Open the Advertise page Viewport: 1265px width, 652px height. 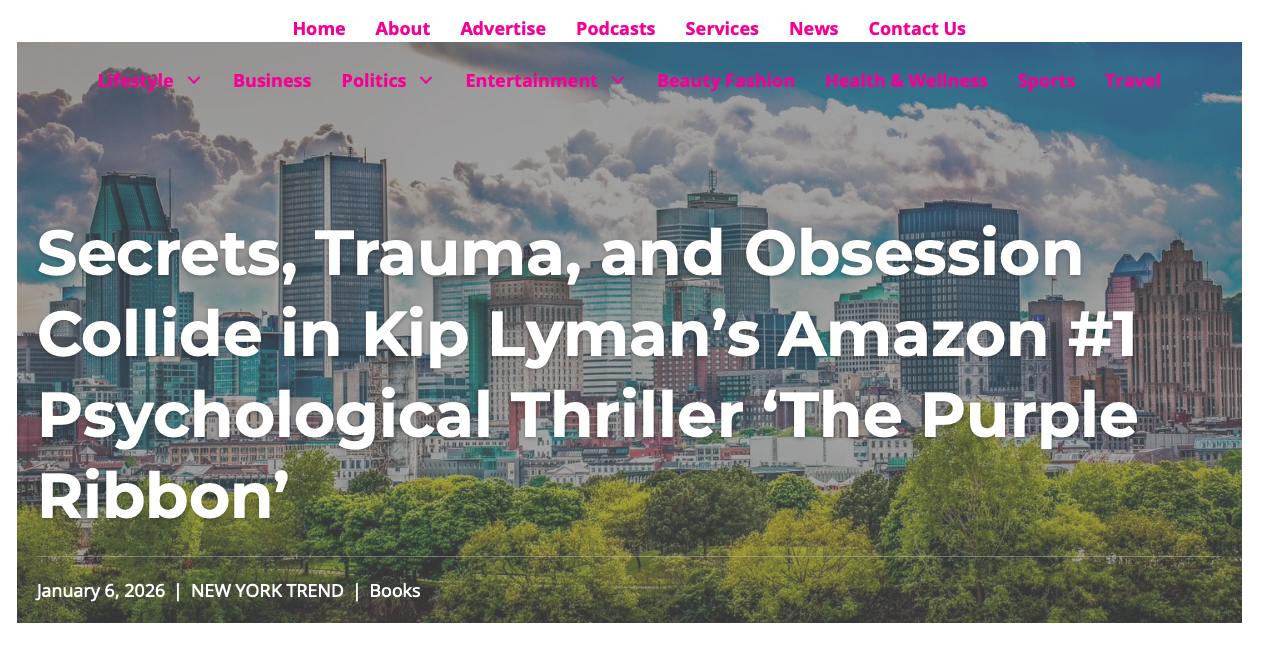(x=503, y=28)
